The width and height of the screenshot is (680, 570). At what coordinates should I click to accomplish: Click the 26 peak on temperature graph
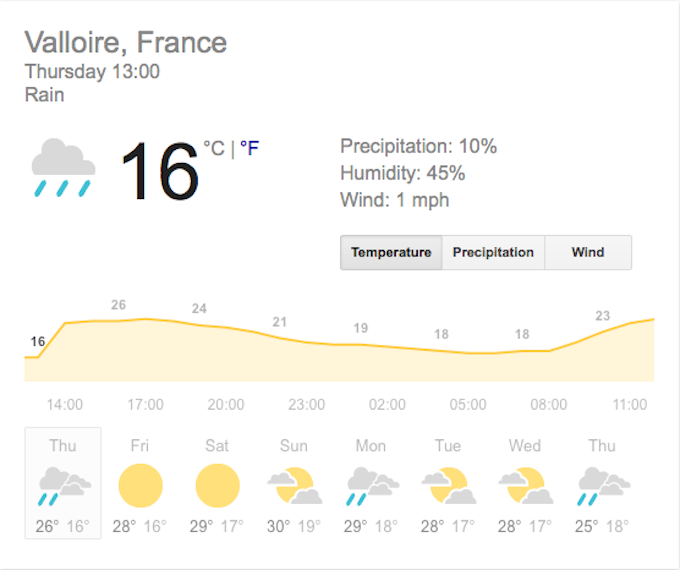[118, 305]
